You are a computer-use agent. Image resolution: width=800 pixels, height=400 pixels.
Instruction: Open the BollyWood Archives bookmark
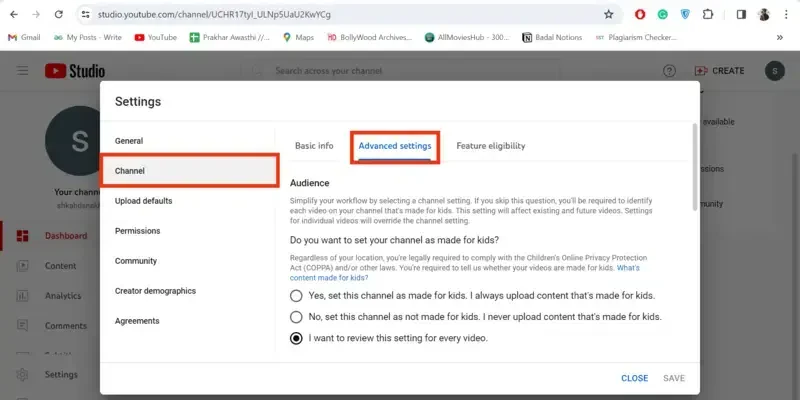(x=370, y=37)
